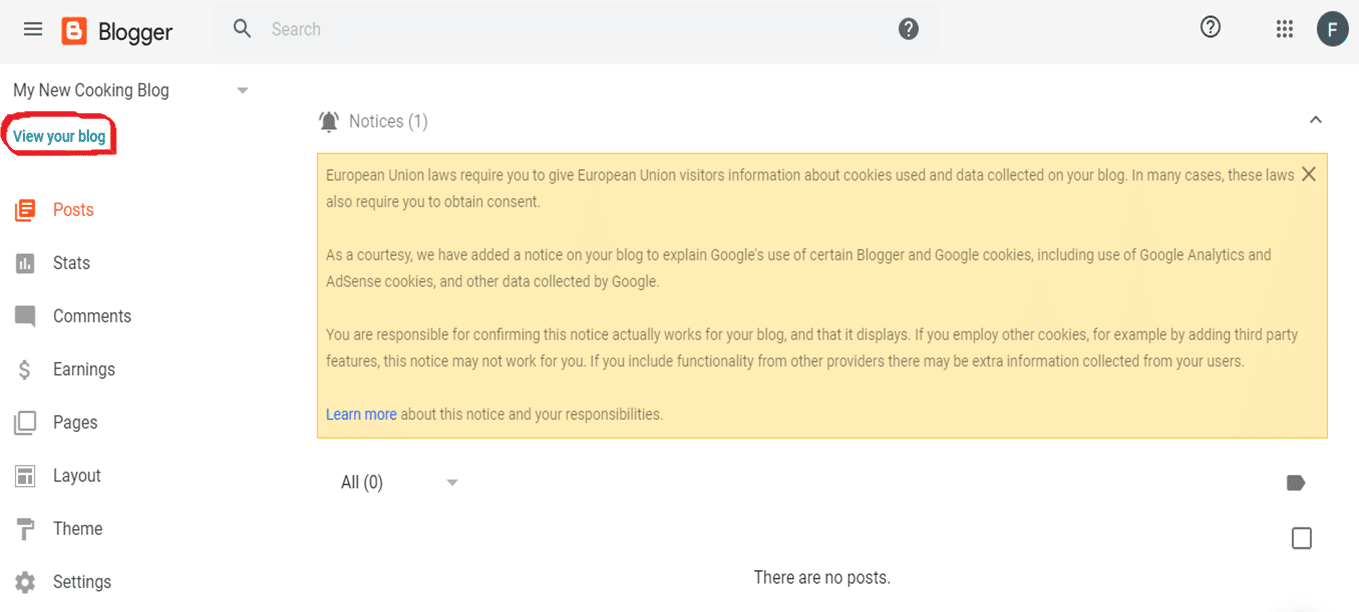Select Posts in the sidebar
The width and height of the screenshot is (1359, 612).
(73, 210)
